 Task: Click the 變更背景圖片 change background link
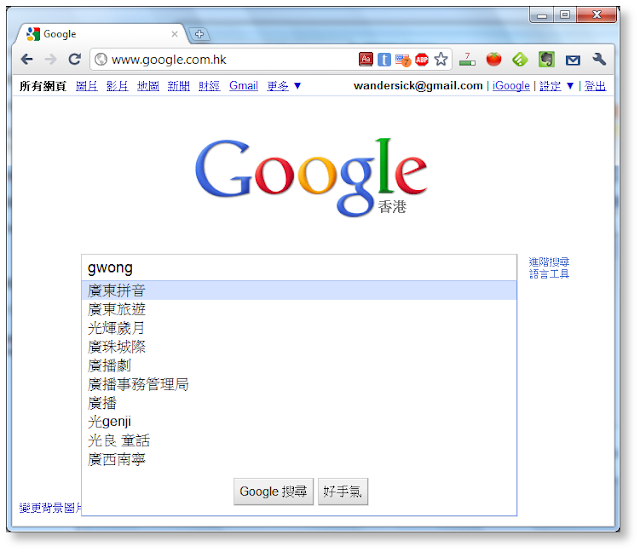(50, 508)
